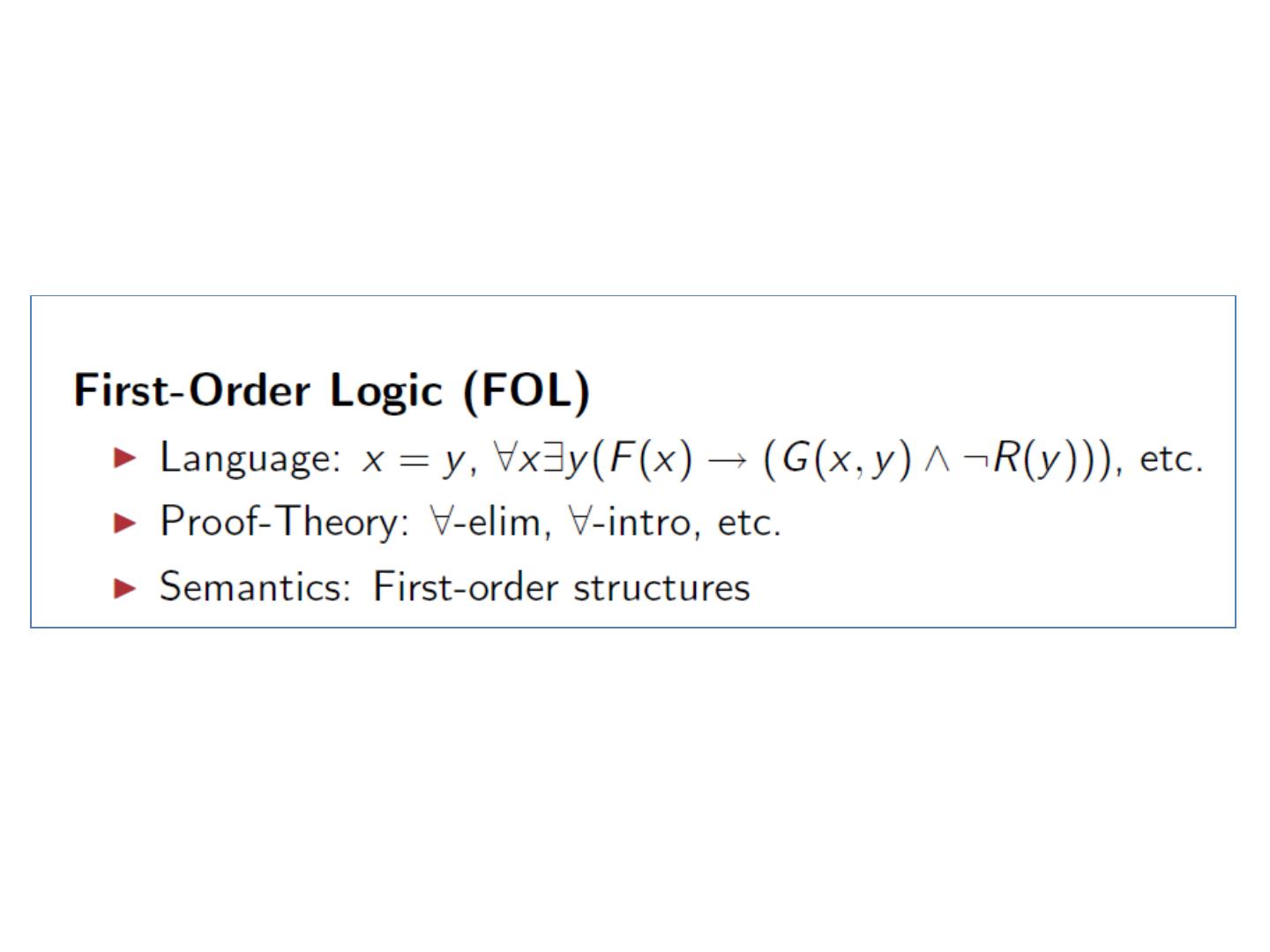Click the "First-order structures" text

pyautogui.click(x=561, y=587)
